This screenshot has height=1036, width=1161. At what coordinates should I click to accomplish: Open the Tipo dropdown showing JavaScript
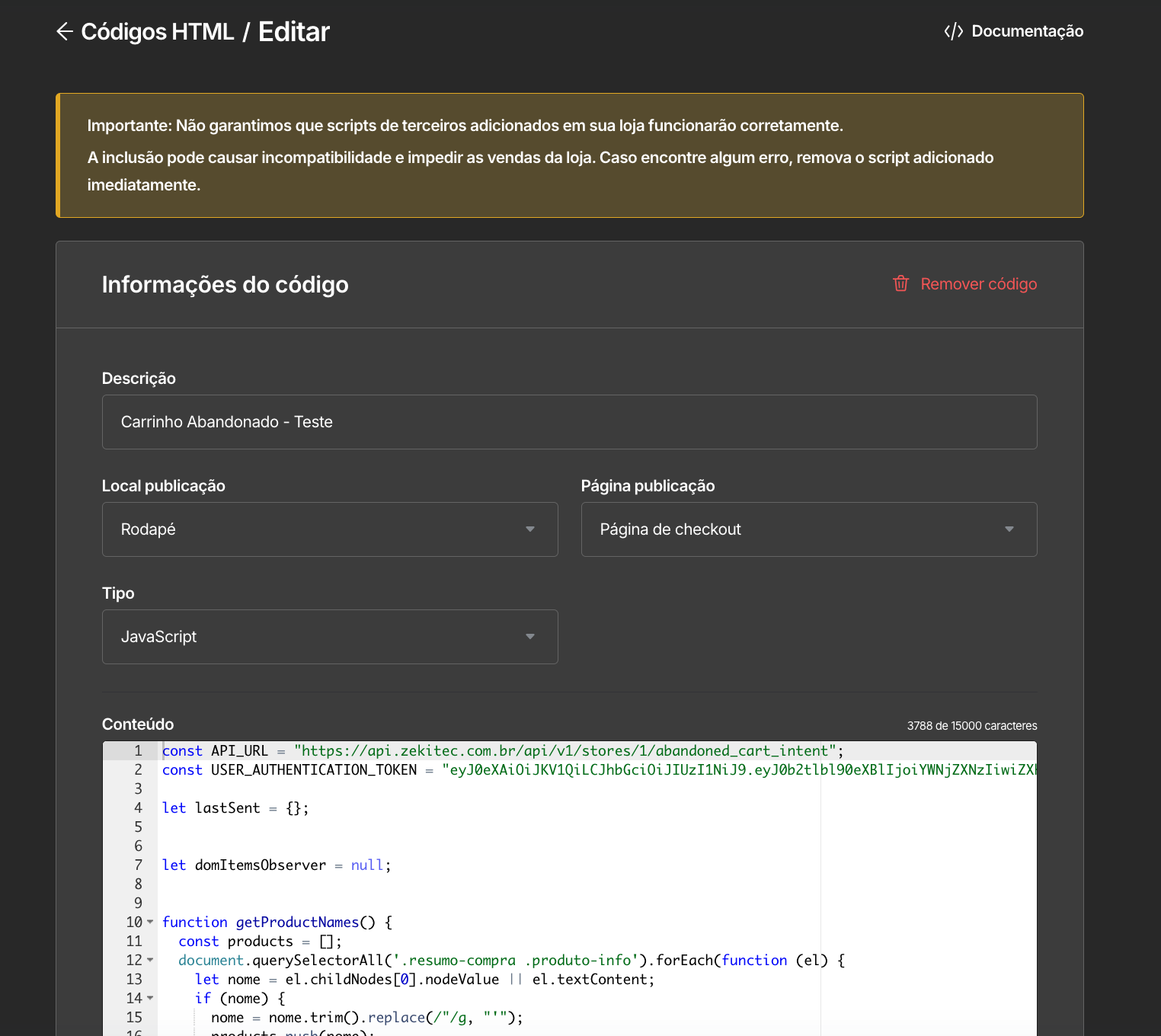click(x=330, y=637)
